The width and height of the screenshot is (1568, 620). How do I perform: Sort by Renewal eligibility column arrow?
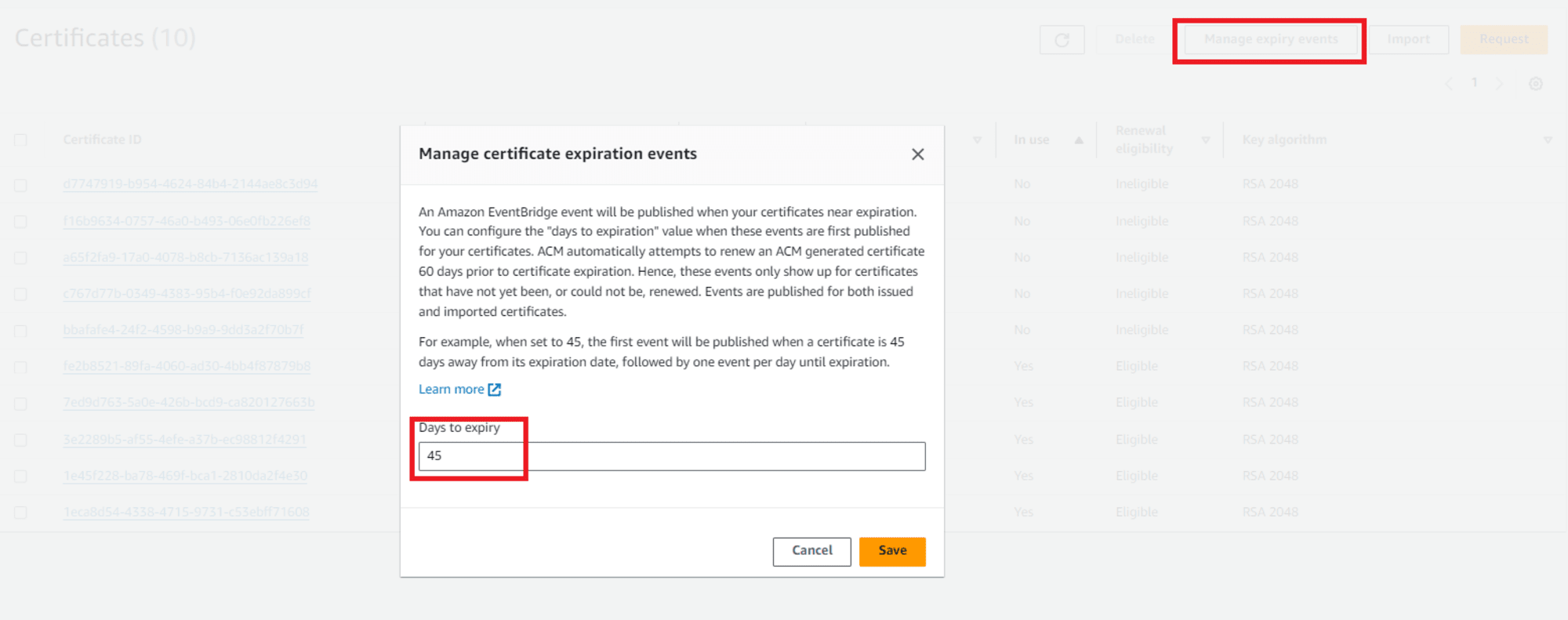[1206, 140]
